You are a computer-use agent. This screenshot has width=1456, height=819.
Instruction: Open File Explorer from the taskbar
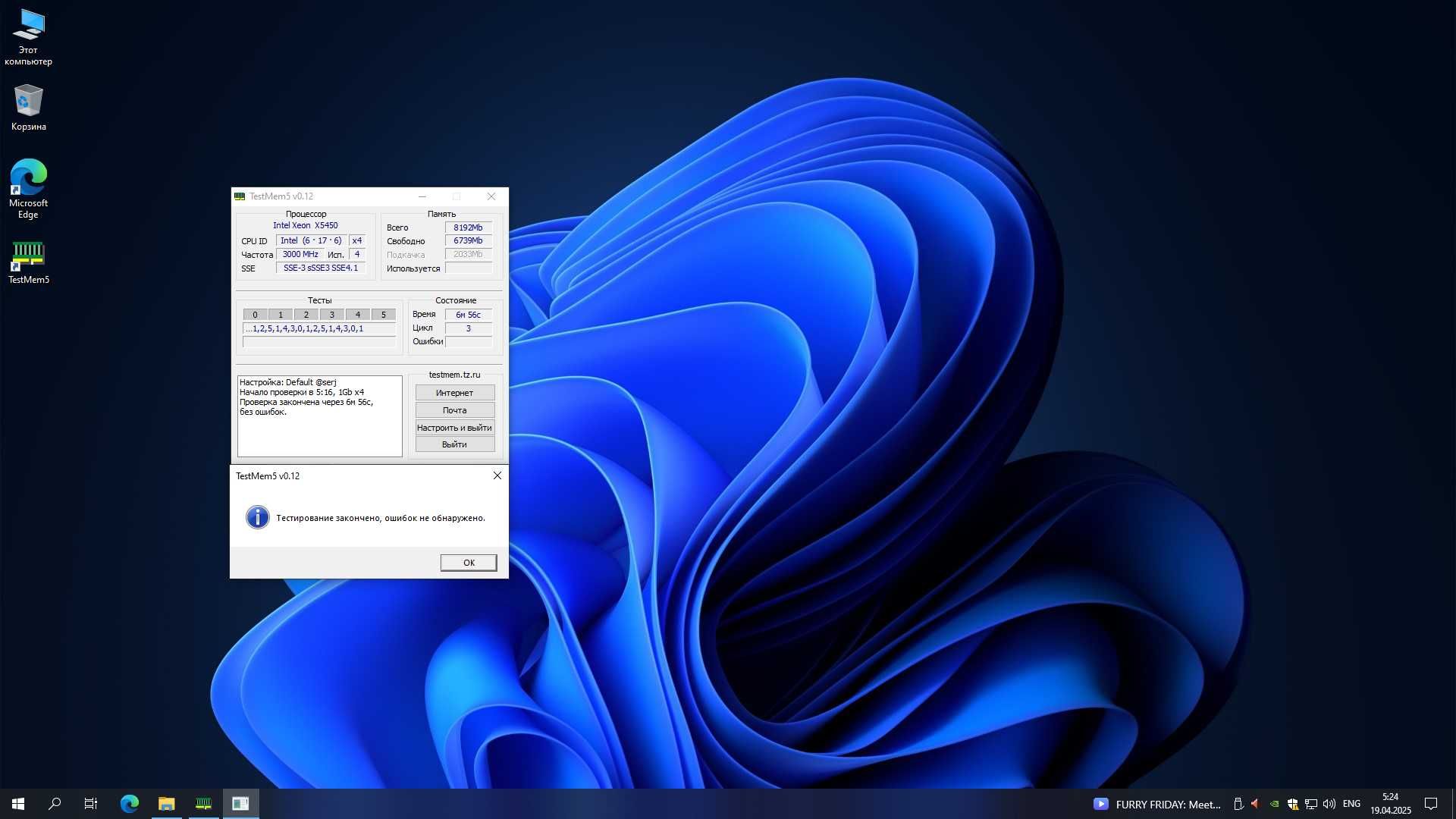click(166, 804)
